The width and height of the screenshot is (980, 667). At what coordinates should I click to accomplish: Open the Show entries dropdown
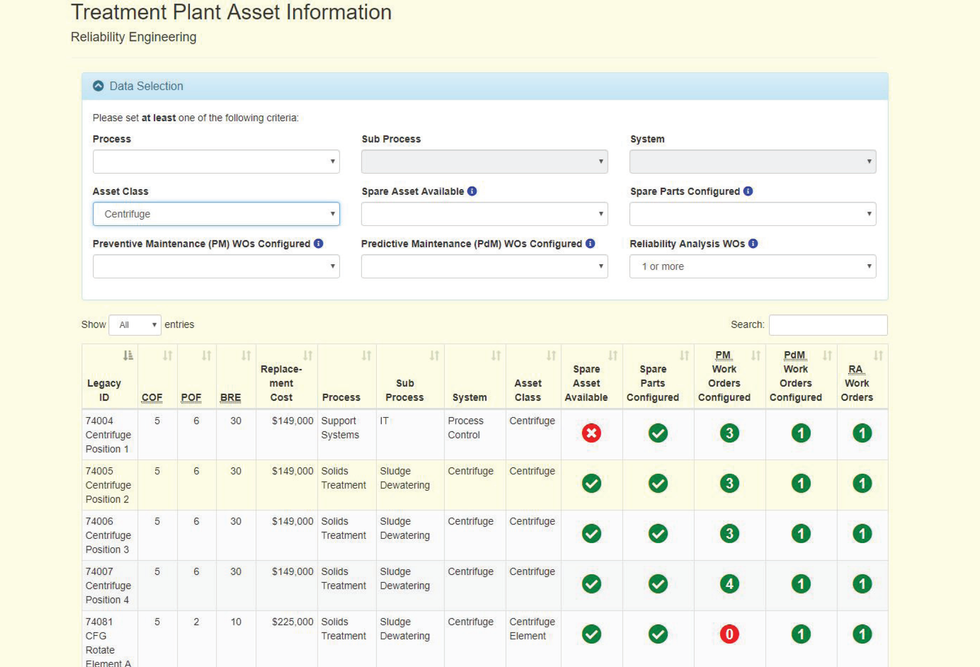pyautogui.click(x=134, y=324)
